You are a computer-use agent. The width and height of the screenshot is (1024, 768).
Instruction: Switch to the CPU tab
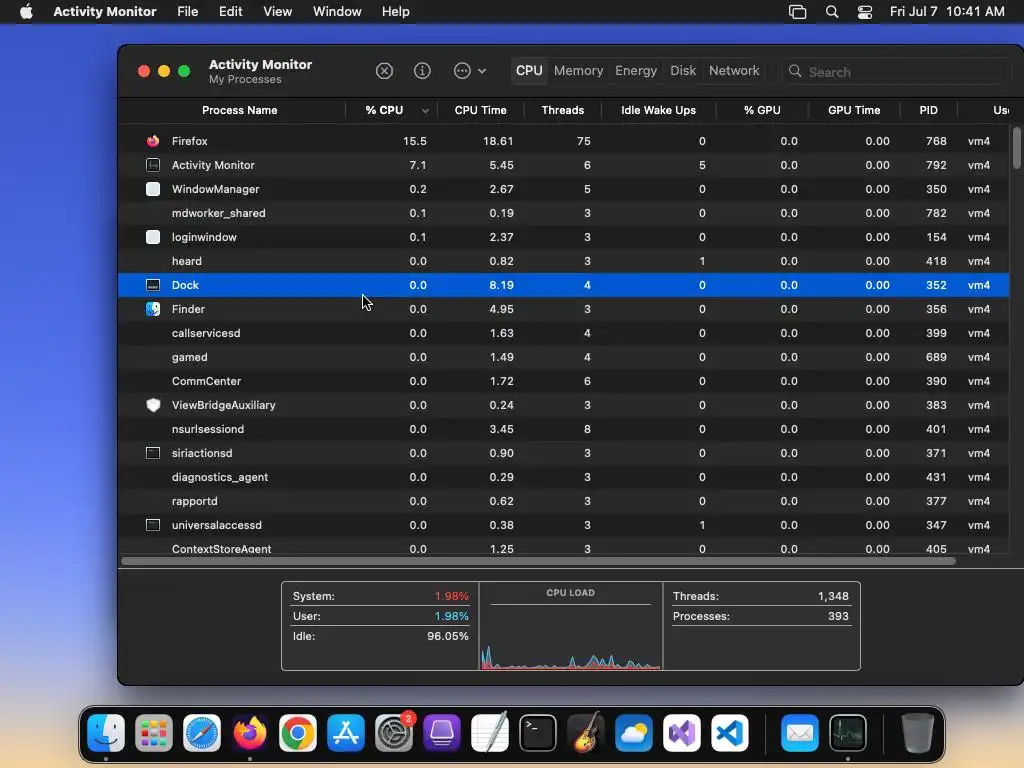(x=529, y=71)
